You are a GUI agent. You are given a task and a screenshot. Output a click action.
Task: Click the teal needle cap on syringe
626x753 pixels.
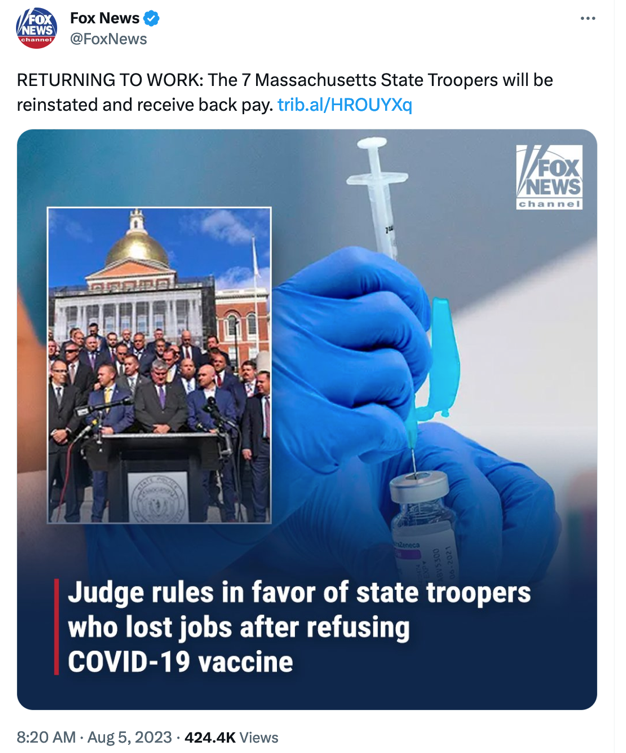tap(440, 356)
